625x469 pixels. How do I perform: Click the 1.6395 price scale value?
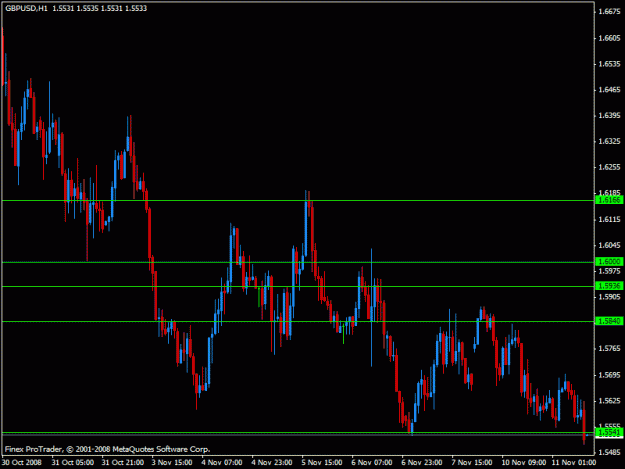click(609, 116)
